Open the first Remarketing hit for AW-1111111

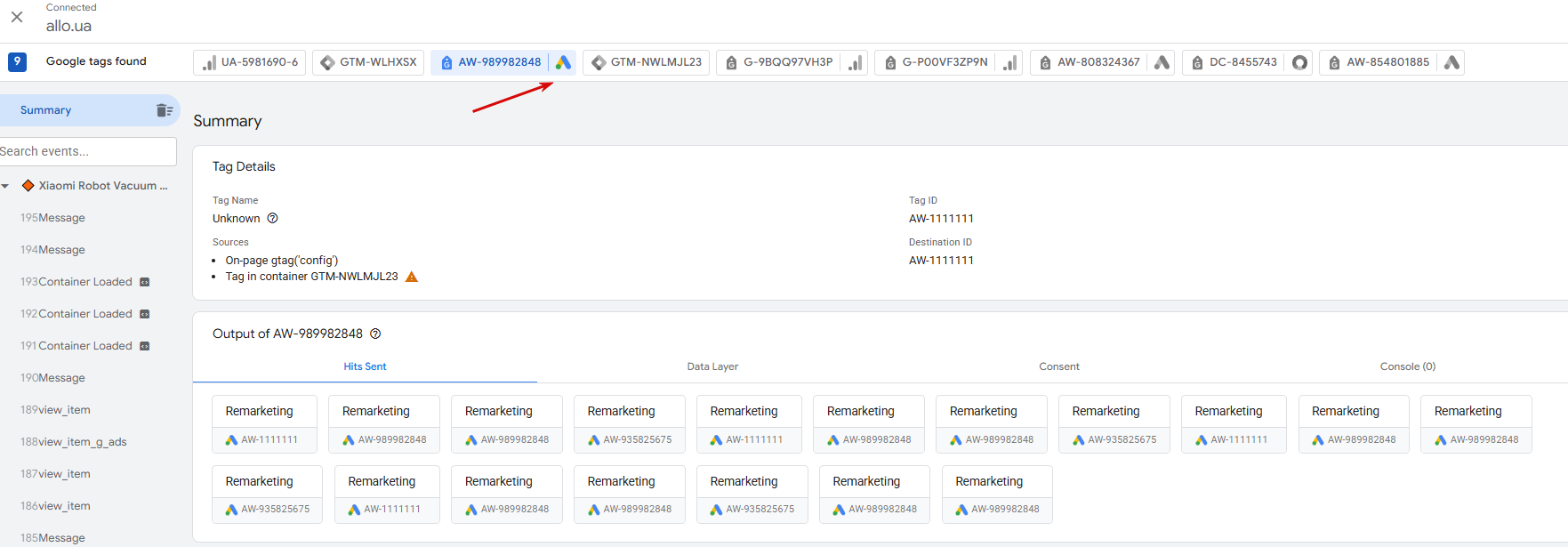pyautogui.click(x=264, y=423)
